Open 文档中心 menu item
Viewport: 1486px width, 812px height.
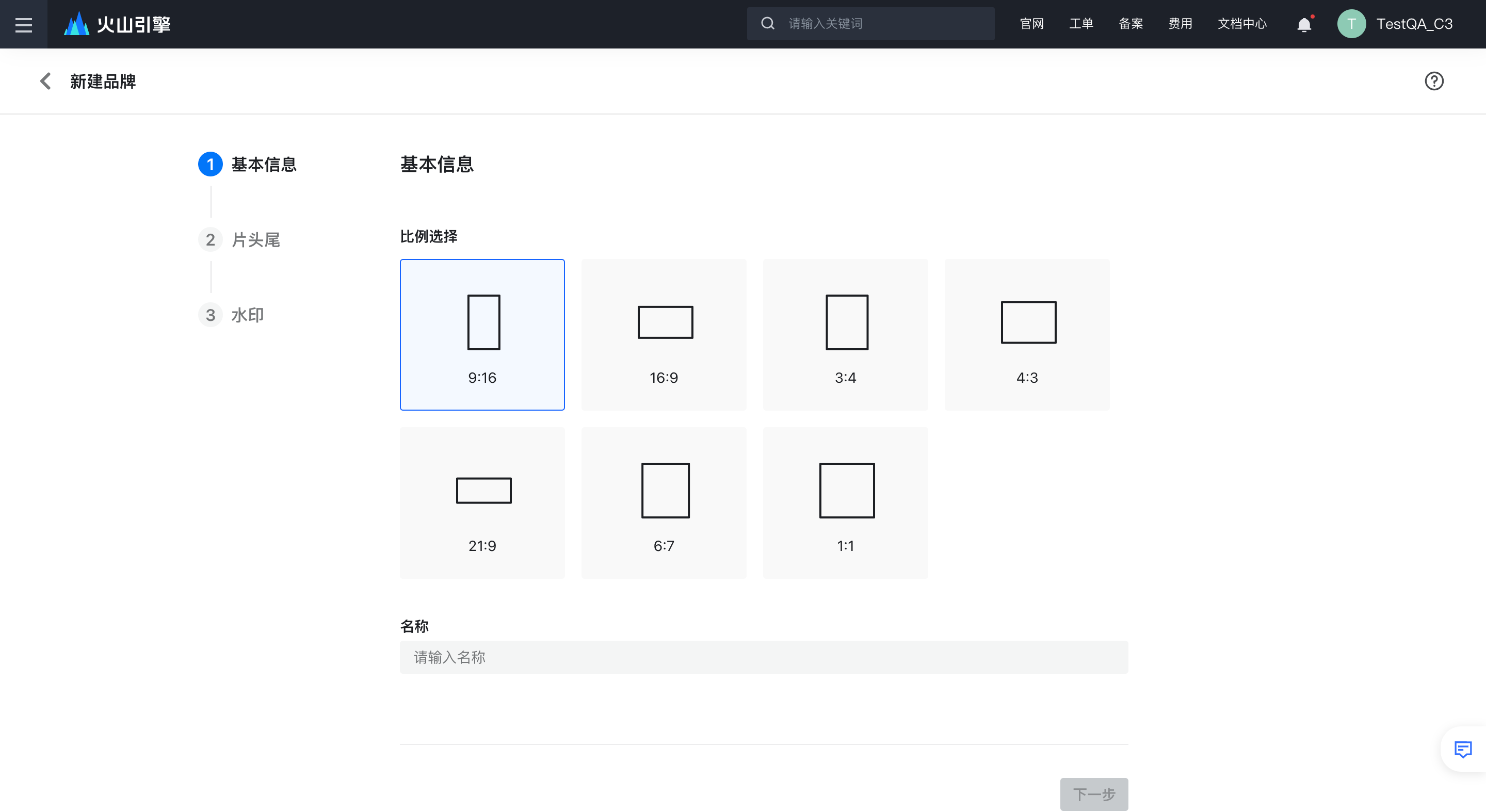[x=1242, y=24]
